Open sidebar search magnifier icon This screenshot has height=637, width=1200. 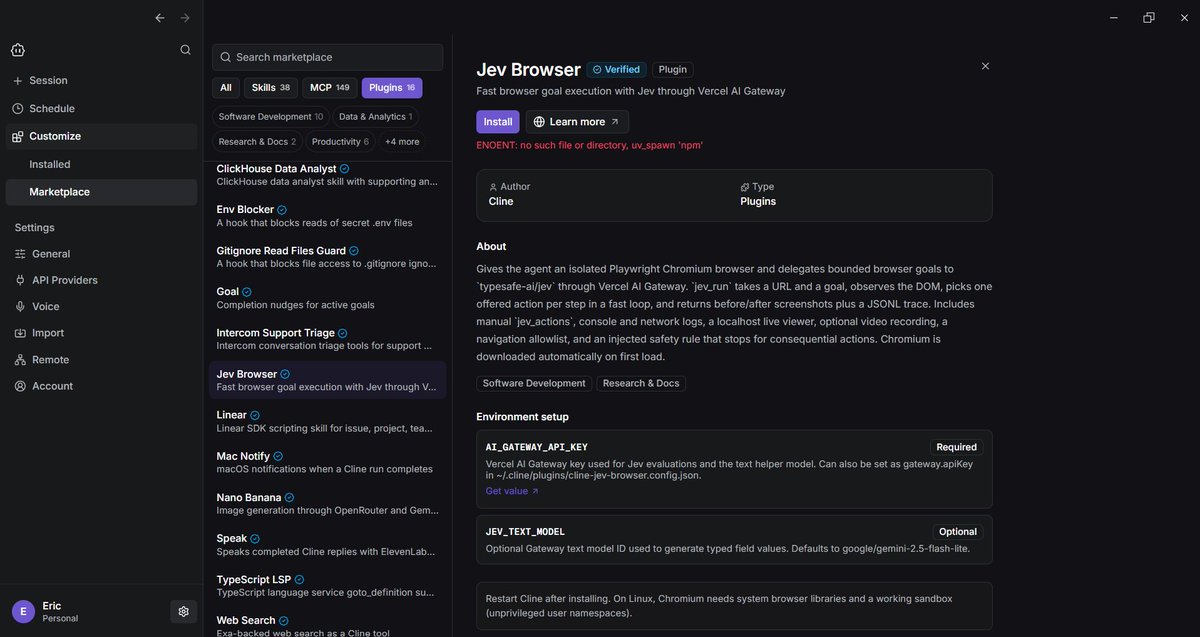click(x=185, y=50)
